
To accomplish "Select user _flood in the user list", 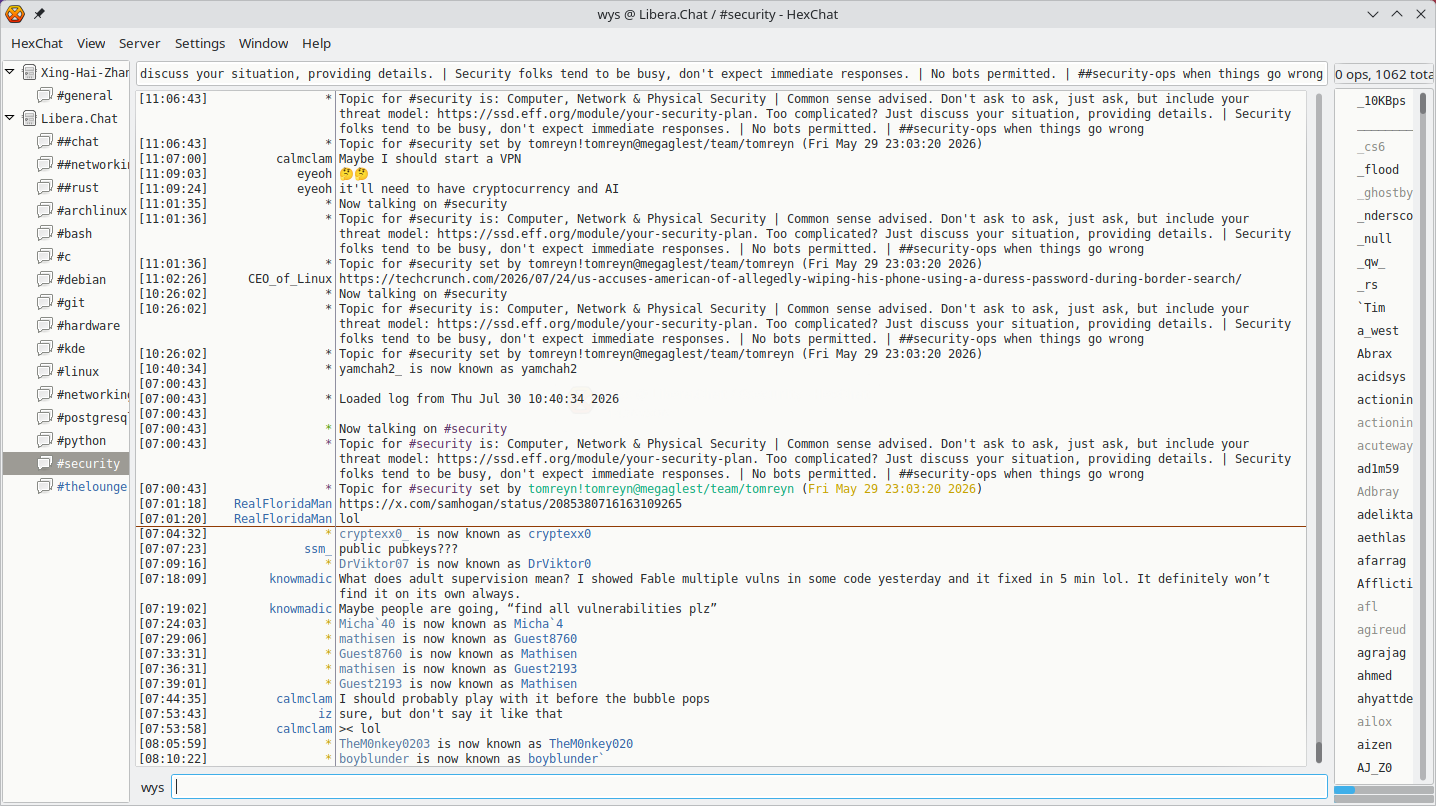I will [1378, 170].
